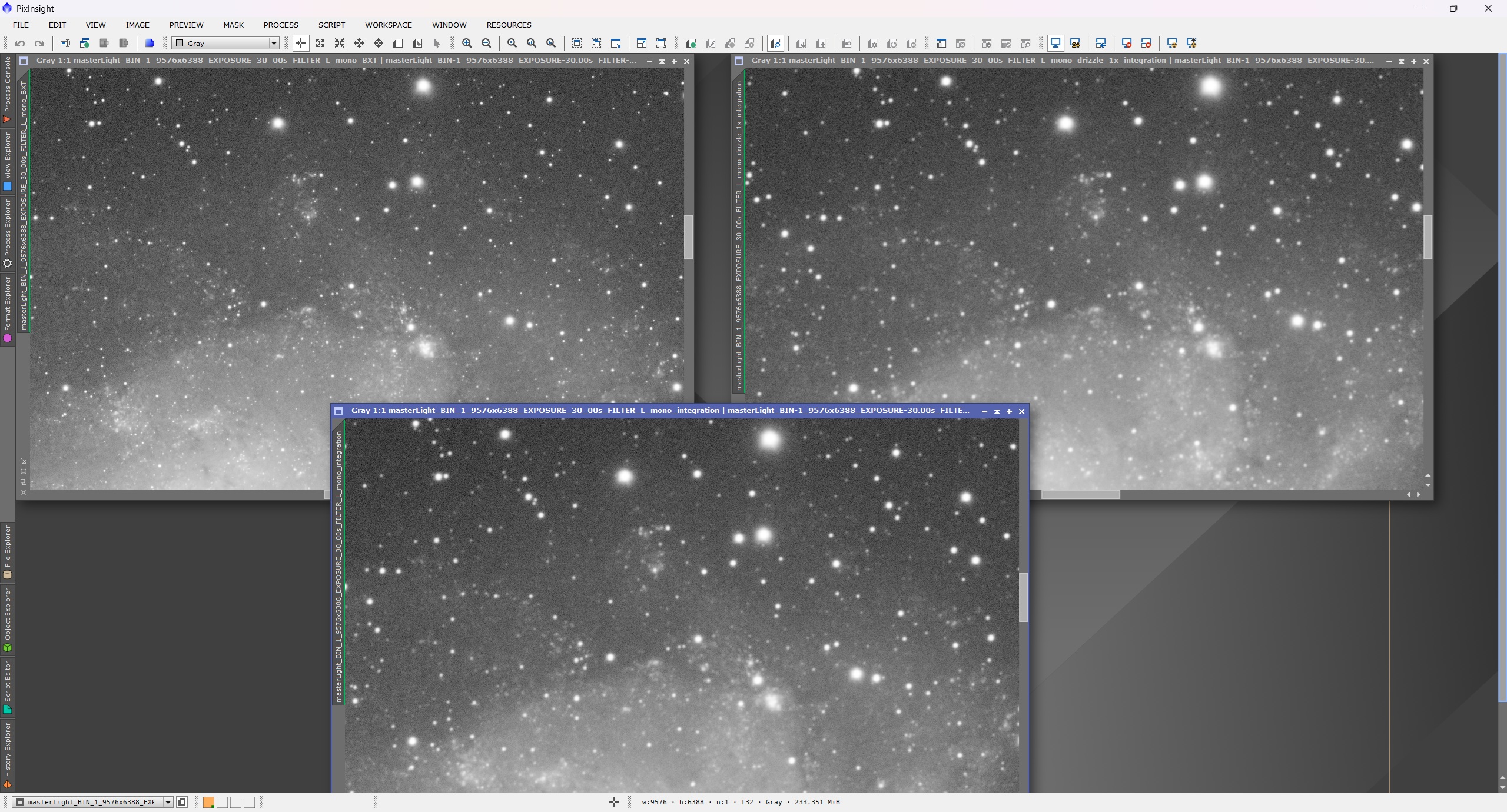The height and width of the screenshot is (812, 1507).
Task: Open the RESOURCES menu
Action: (x=509, y=25)
